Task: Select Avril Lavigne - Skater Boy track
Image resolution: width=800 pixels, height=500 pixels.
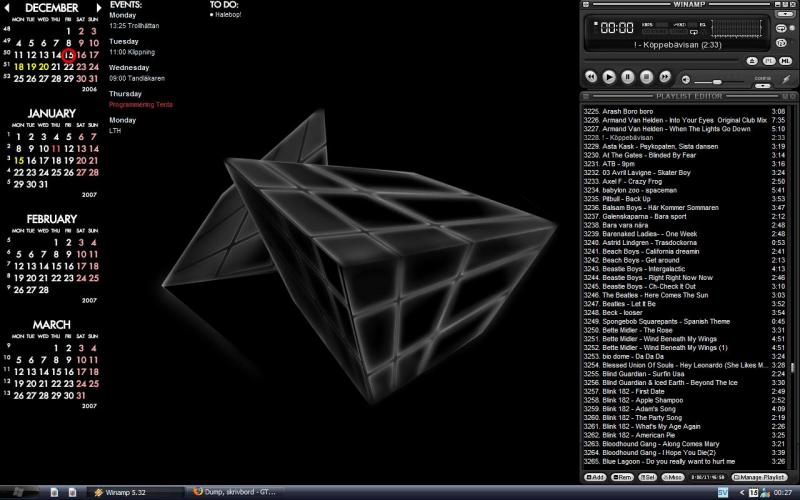Action: click(x=684, y=172)
